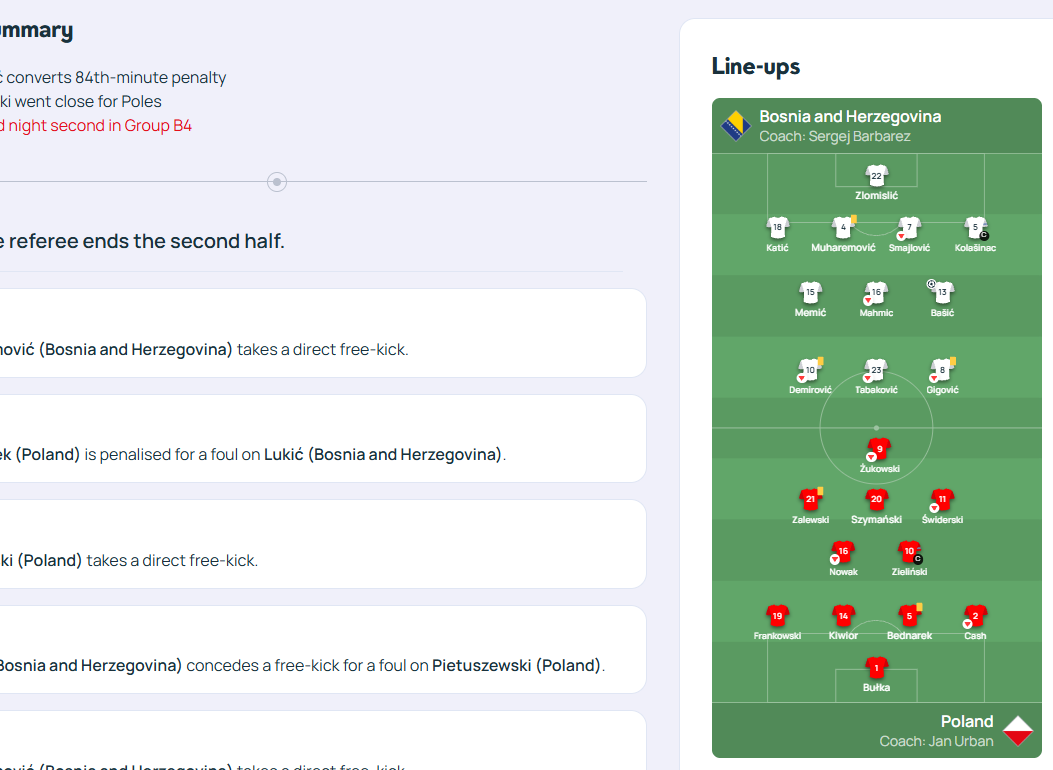
Task: Click the Poland team name
Action: (966, 721)
